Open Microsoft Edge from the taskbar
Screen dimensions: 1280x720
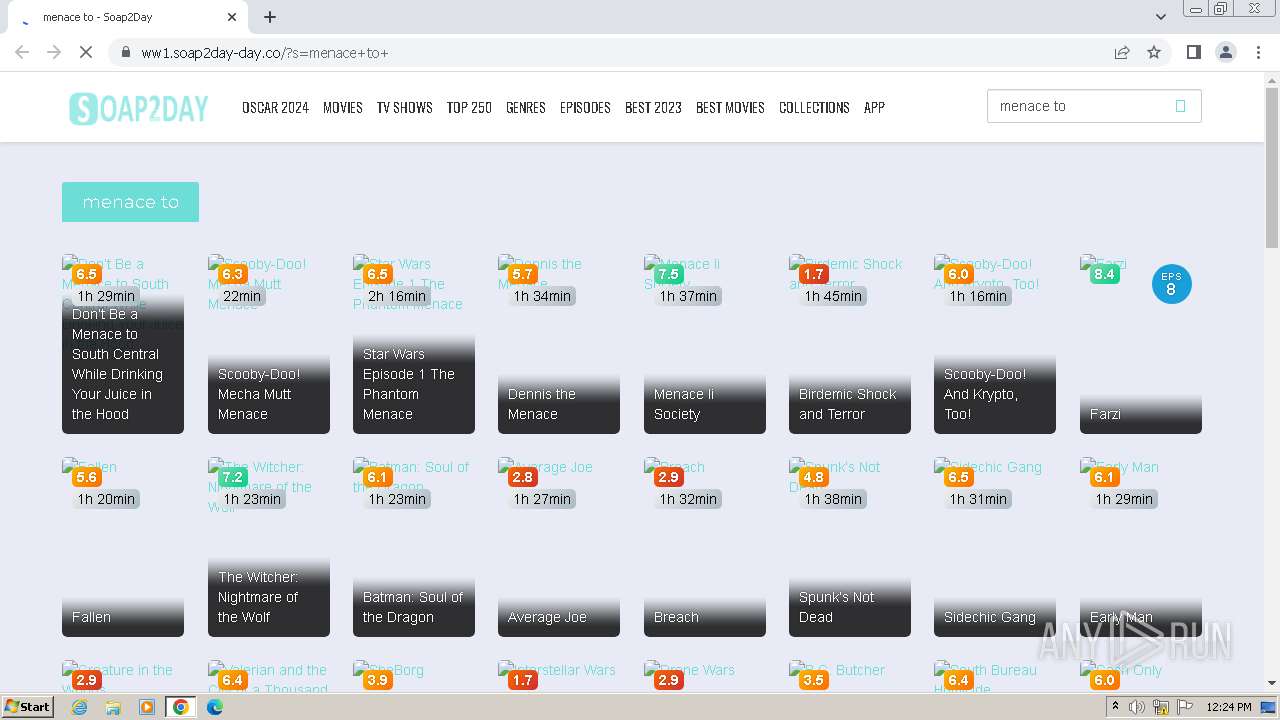[215, 707]
